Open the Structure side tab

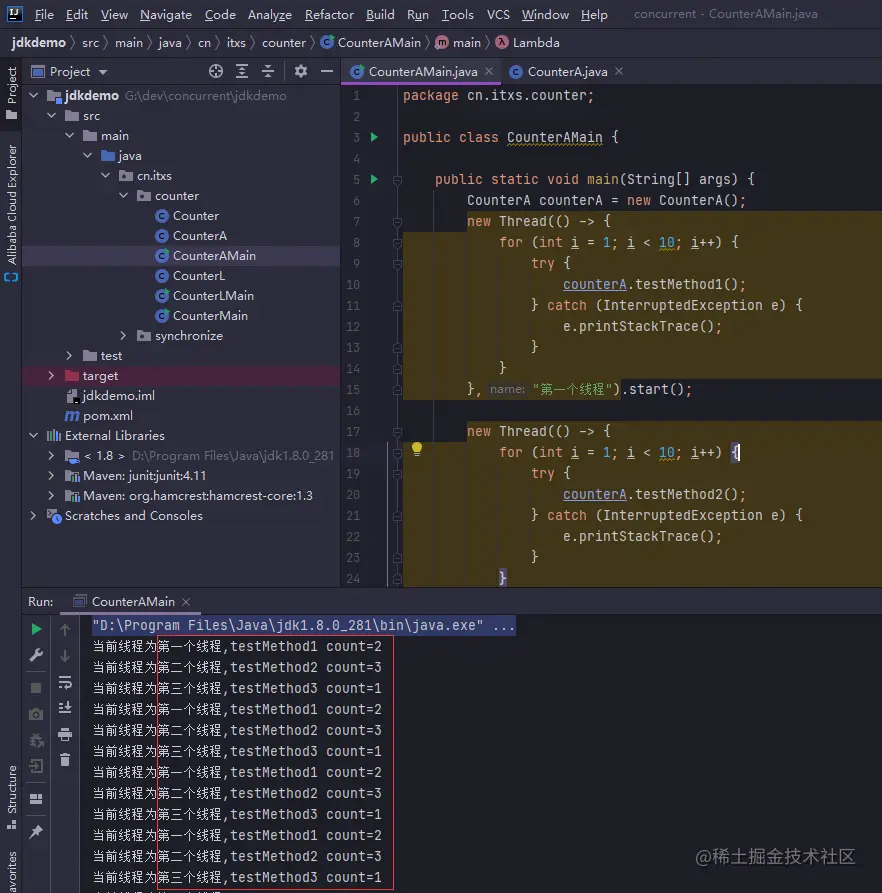pos(11,796)
